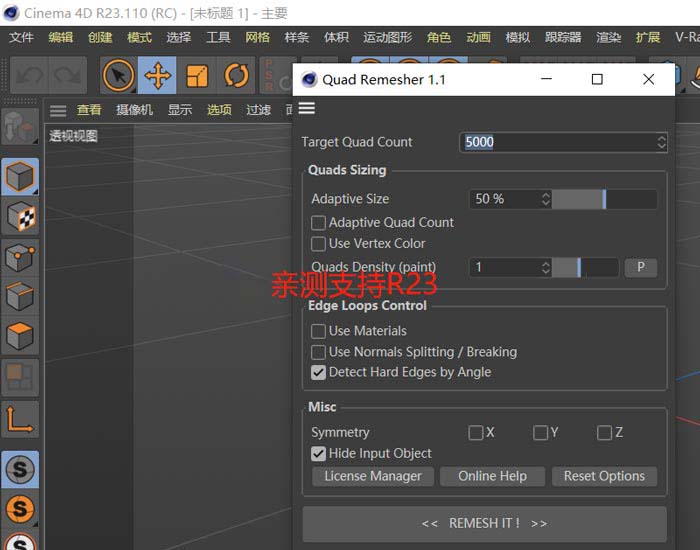Open the 创建 menu
Screen dimensions: 700x550
[x=100, y=38]
